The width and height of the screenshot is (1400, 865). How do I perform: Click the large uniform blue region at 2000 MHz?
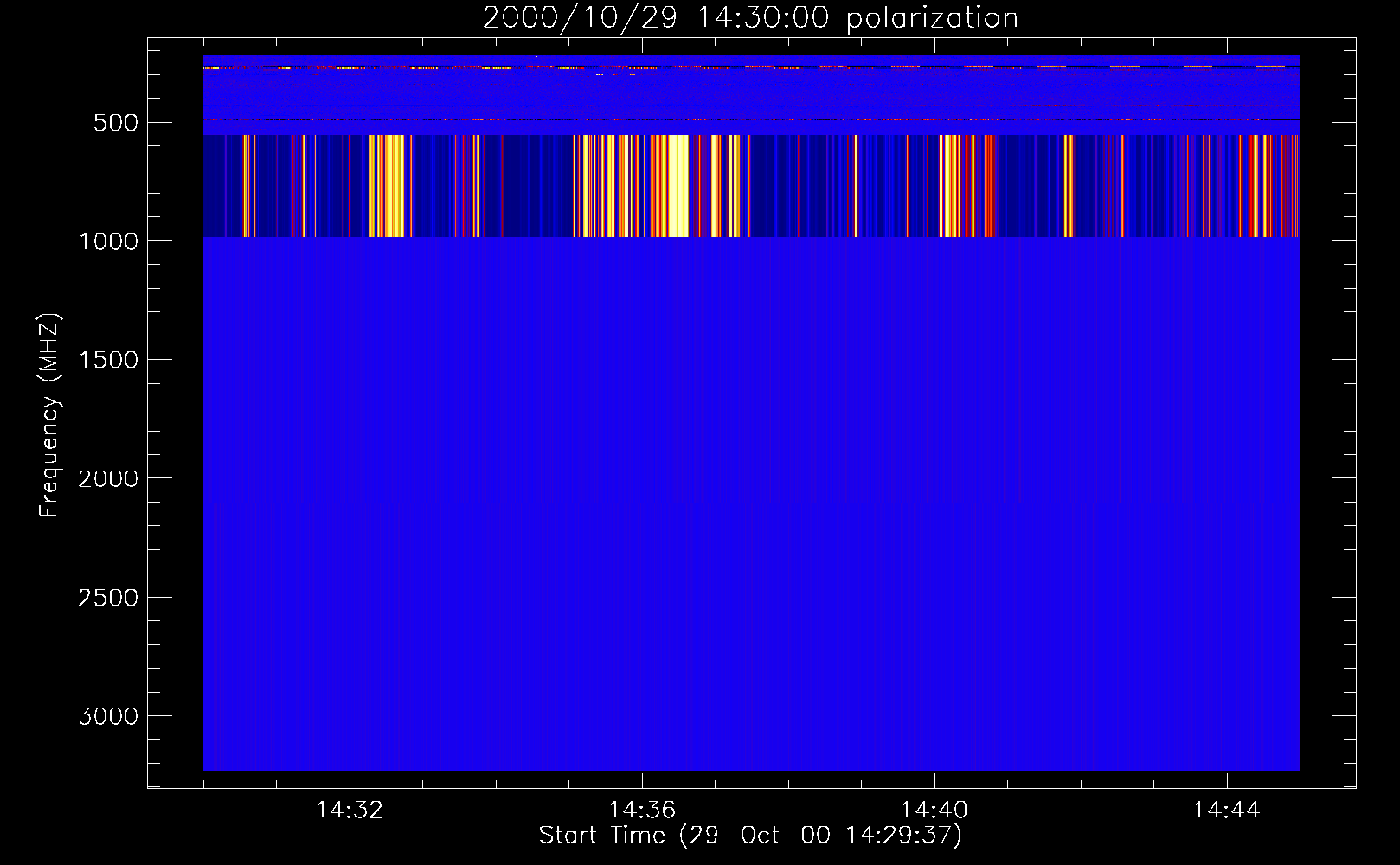click(x=750, y=478)
